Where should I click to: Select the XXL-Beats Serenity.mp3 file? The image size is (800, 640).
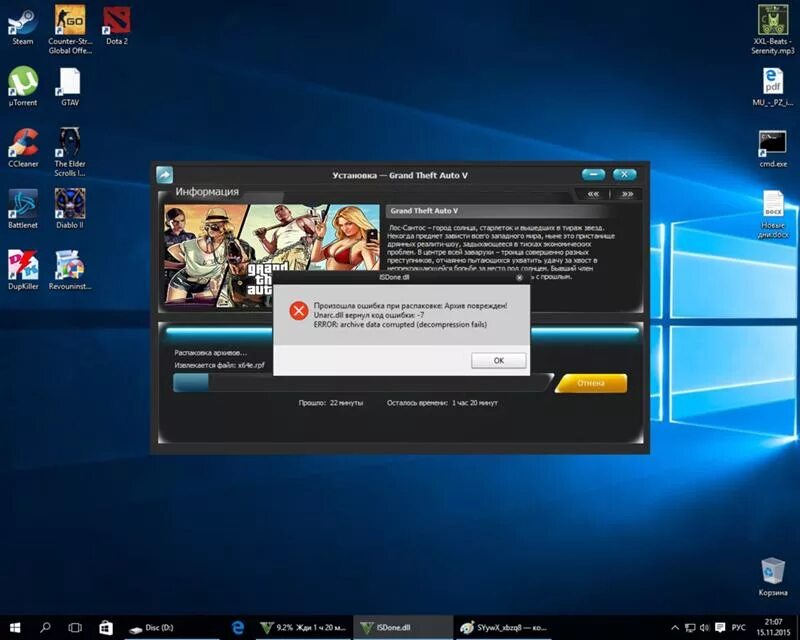point(772,30)
